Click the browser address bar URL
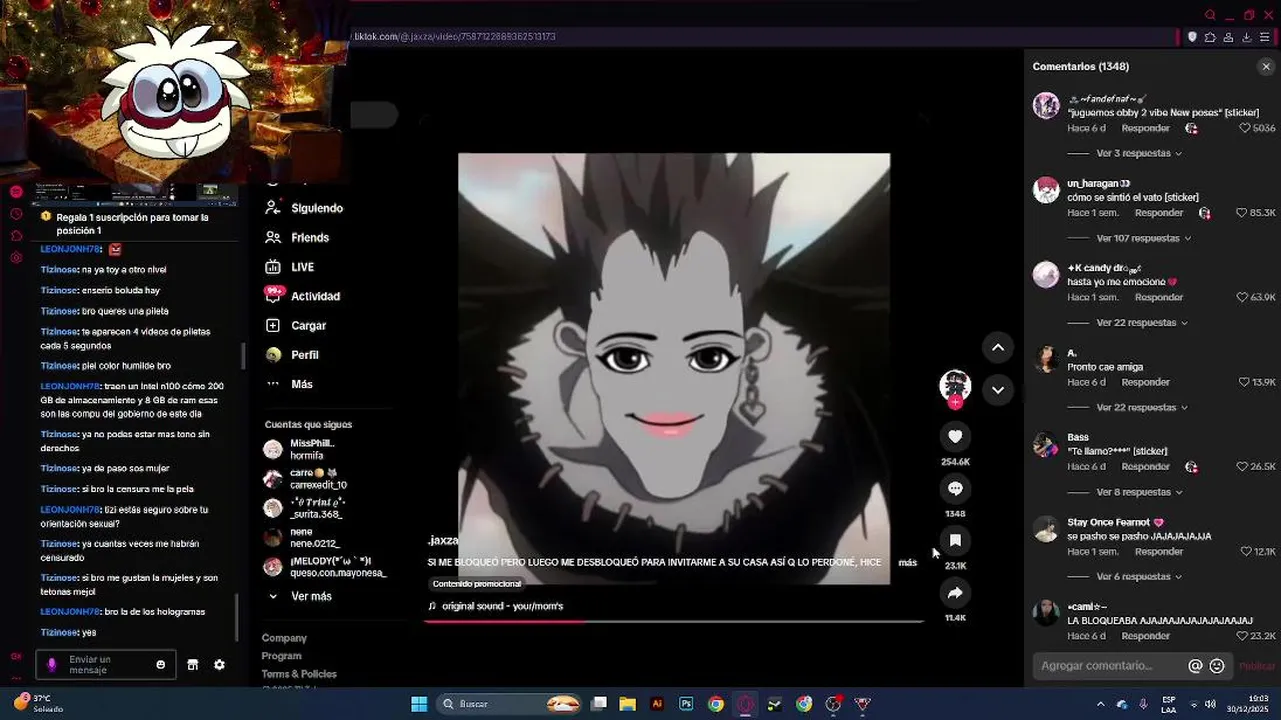Screen dimensions: 1281x720 tap(455, 37)
